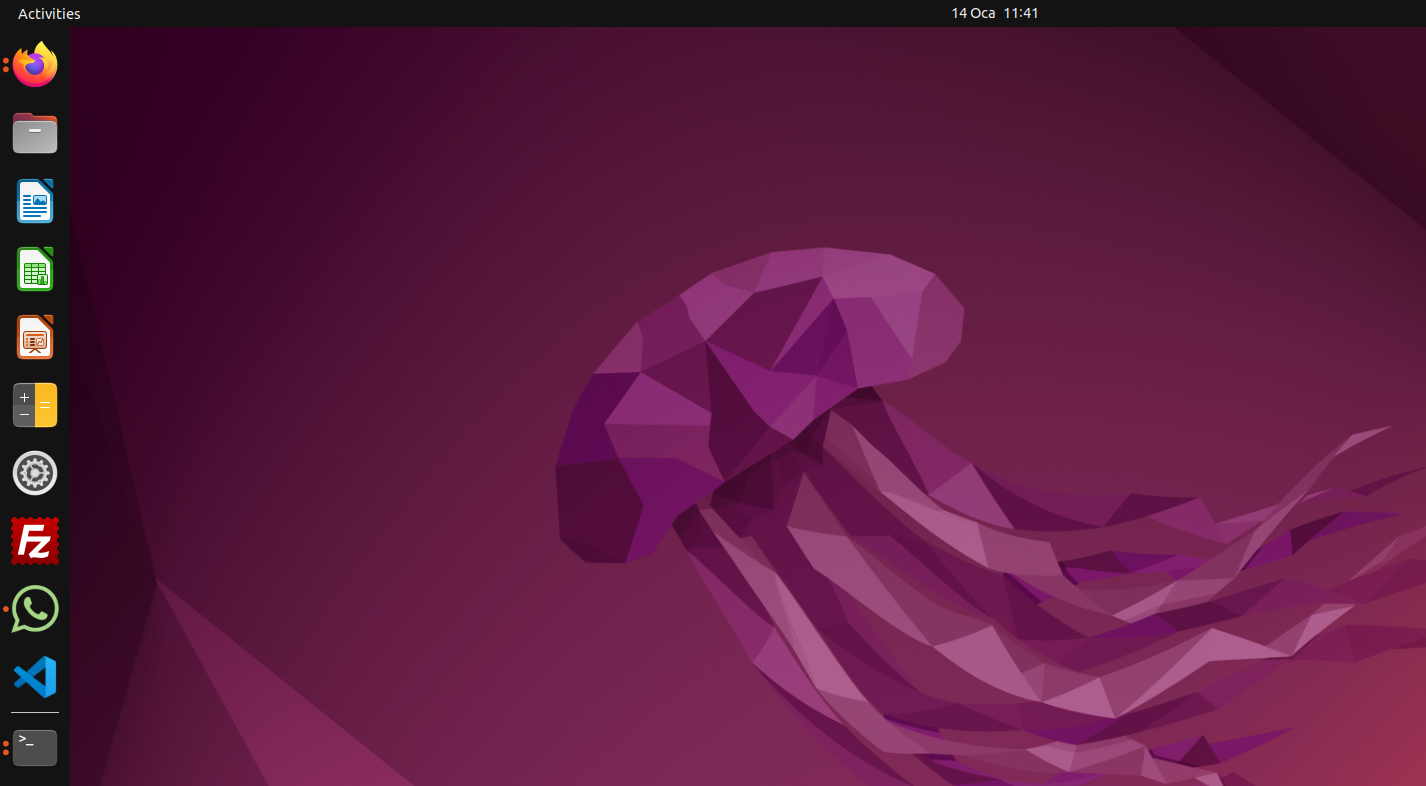Open LibreOffice Impress presentation icon
The height and width of the screenshot is (786, 1426).
[x=35, y=337]
